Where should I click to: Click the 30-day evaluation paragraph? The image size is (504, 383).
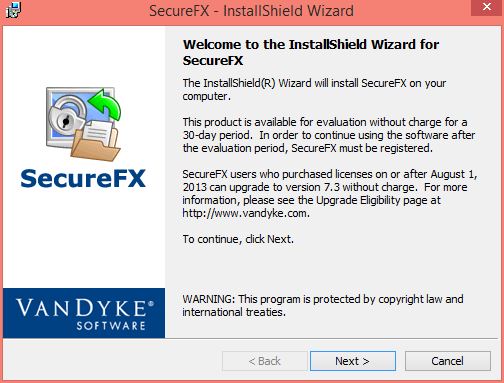(329, 135)
